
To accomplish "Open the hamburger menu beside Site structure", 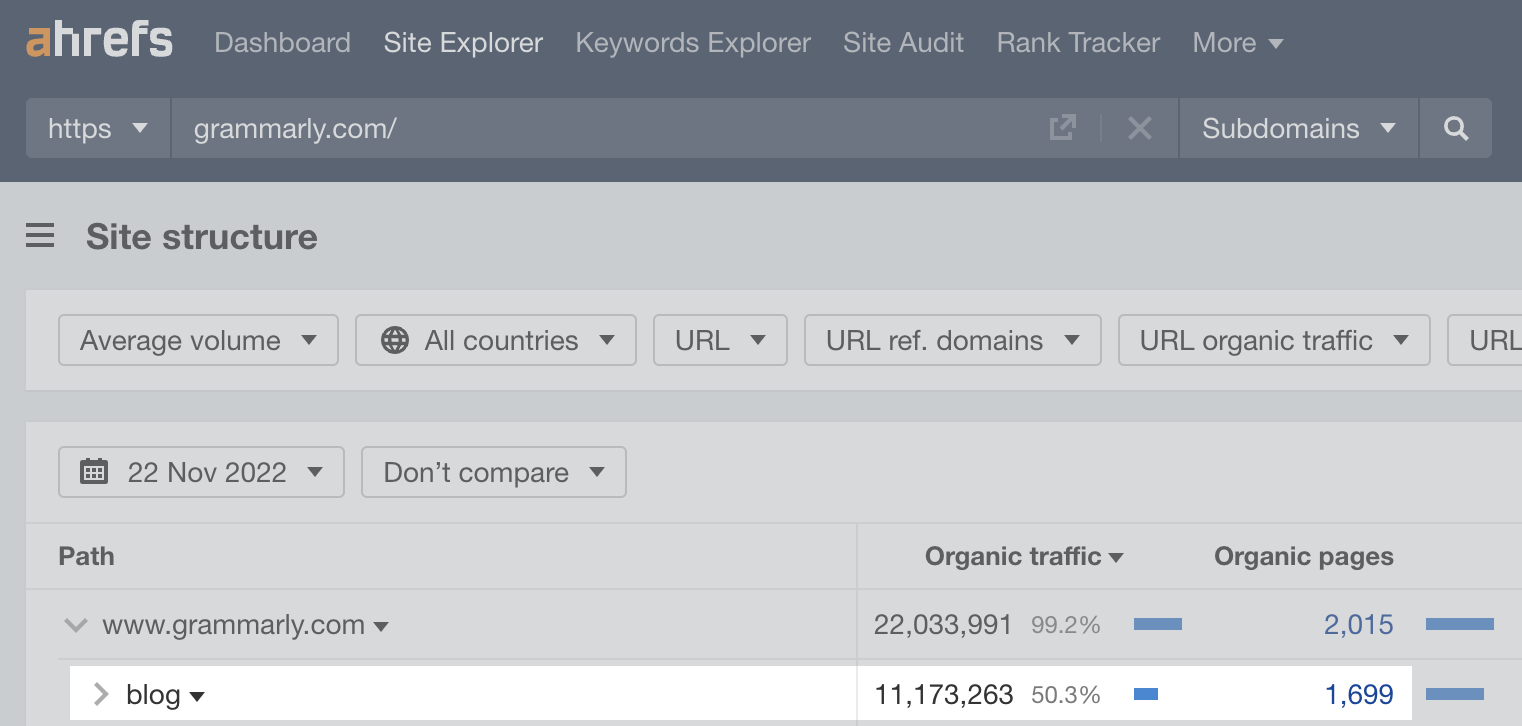I will 40,236.
